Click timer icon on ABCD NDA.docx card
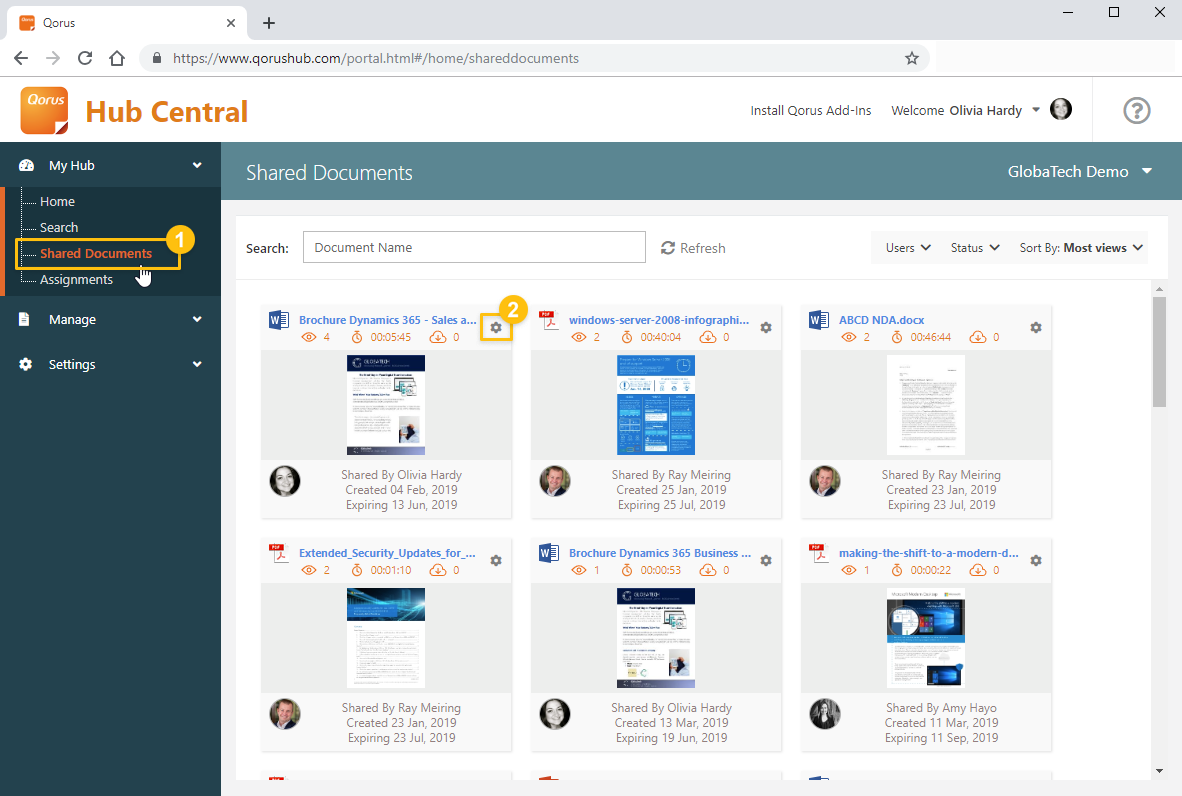This screenshot has width=1182, height=796. point(897,338)
